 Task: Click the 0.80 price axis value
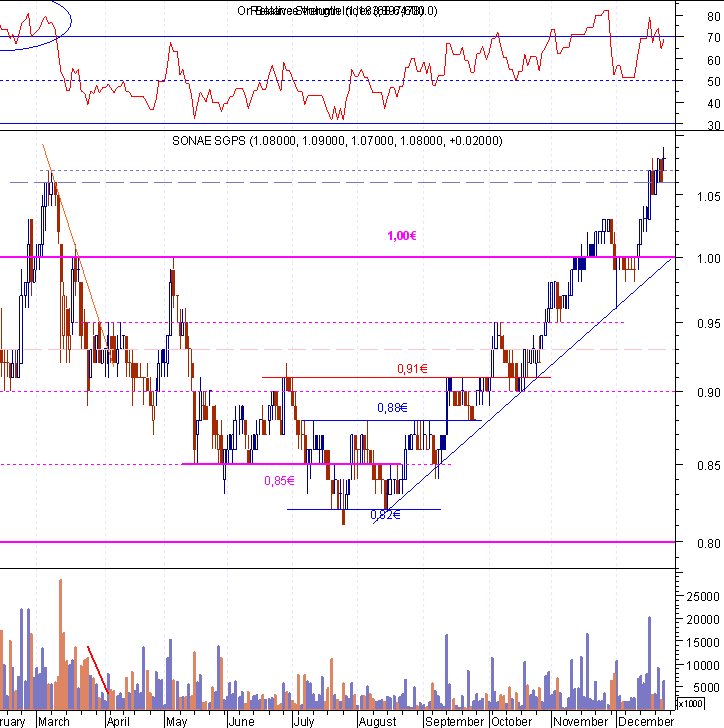(709, 543)
